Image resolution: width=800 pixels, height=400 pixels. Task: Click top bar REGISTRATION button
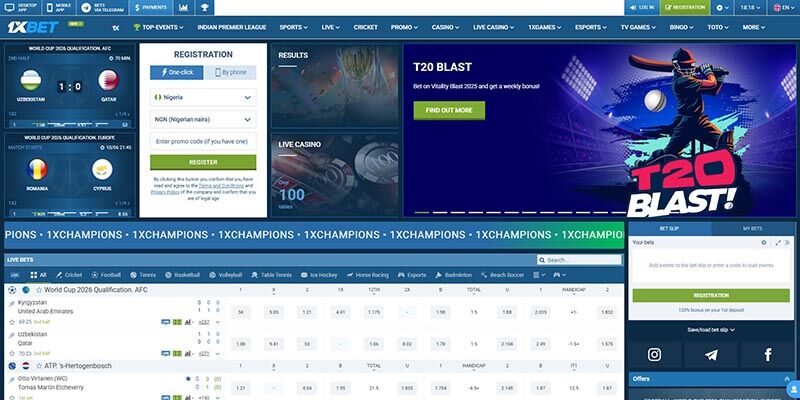pos(685,8)
